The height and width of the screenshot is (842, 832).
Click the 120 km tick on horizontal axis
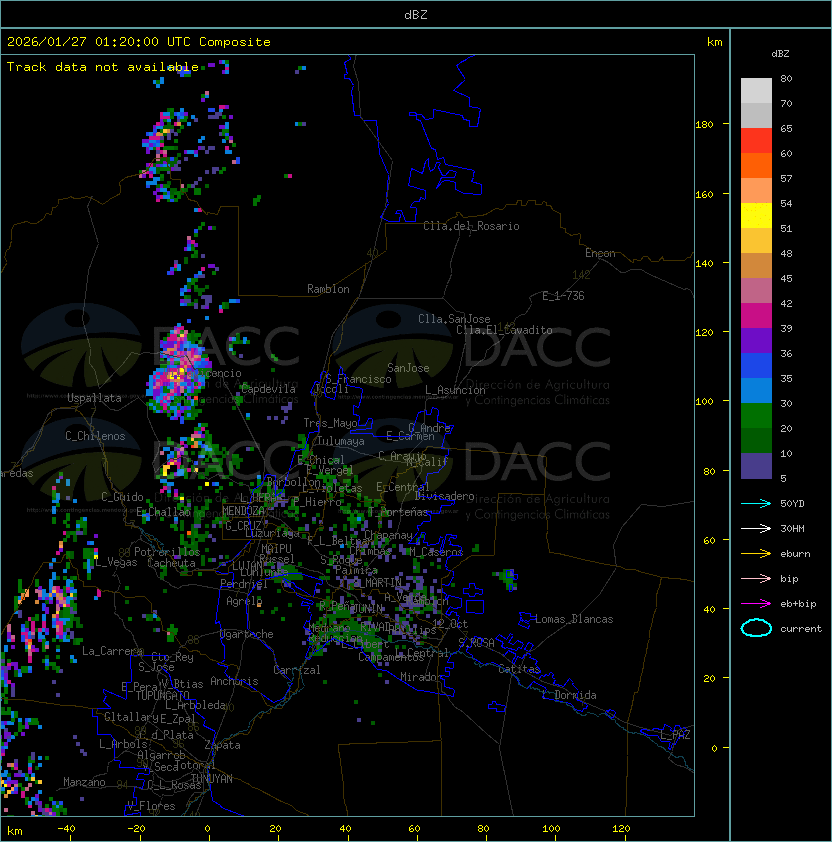click(621, 829)
